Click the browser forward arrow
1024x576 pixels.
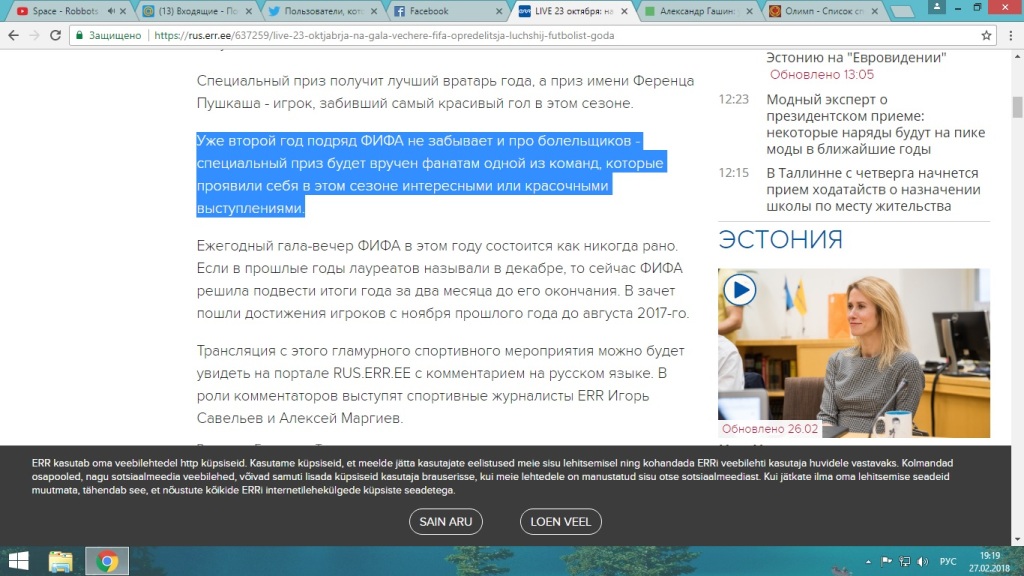pos(35,35)
